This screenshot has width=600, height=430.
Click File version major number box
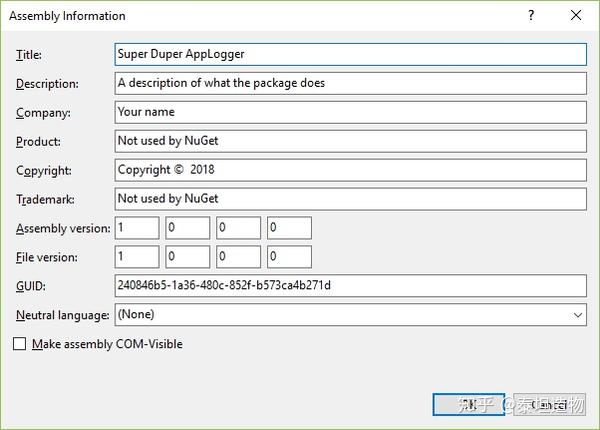(137, 257)
